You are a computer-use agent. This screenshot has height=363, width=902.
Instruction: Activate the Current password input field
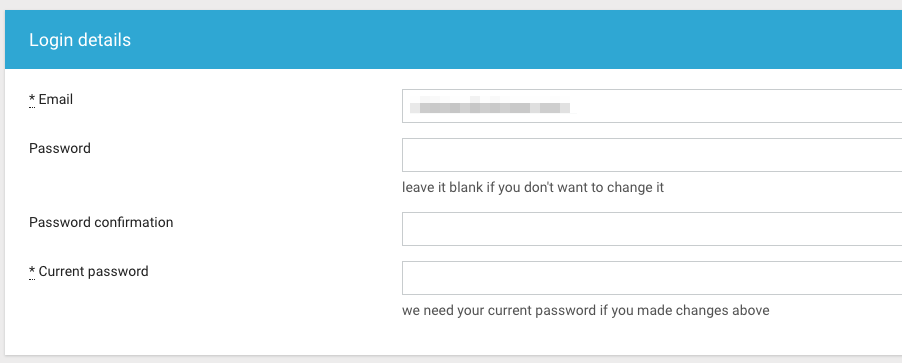[652, 278]
